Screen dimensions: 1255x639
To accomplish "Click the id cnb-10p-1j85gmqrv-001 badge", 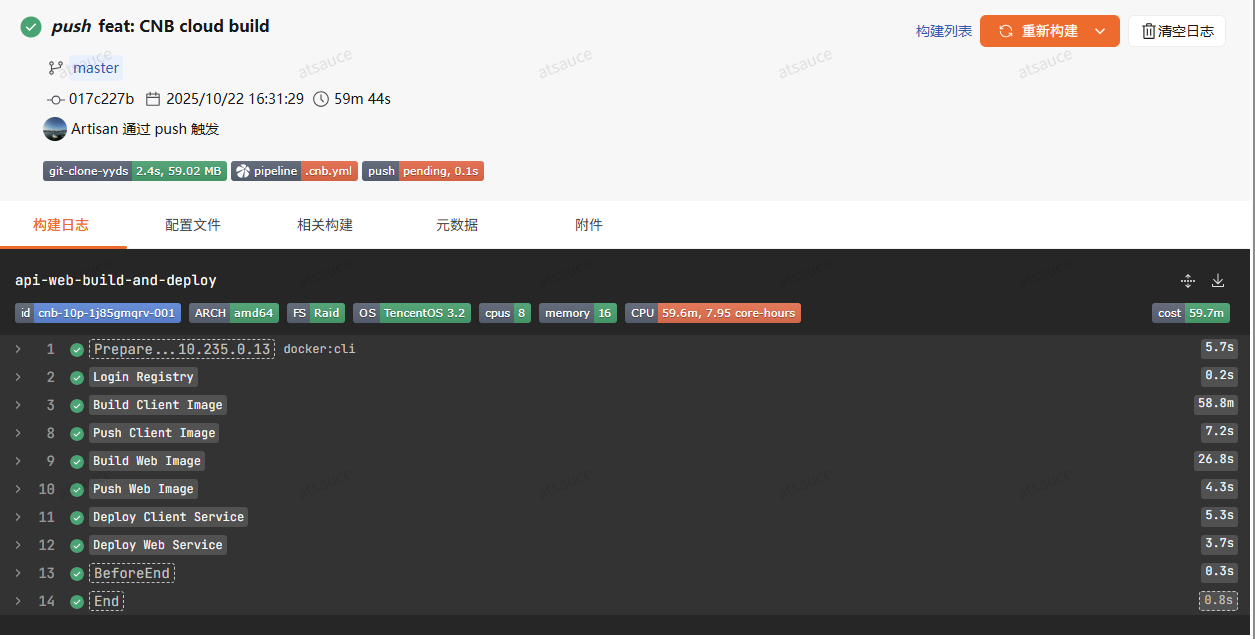I will 98,313.
